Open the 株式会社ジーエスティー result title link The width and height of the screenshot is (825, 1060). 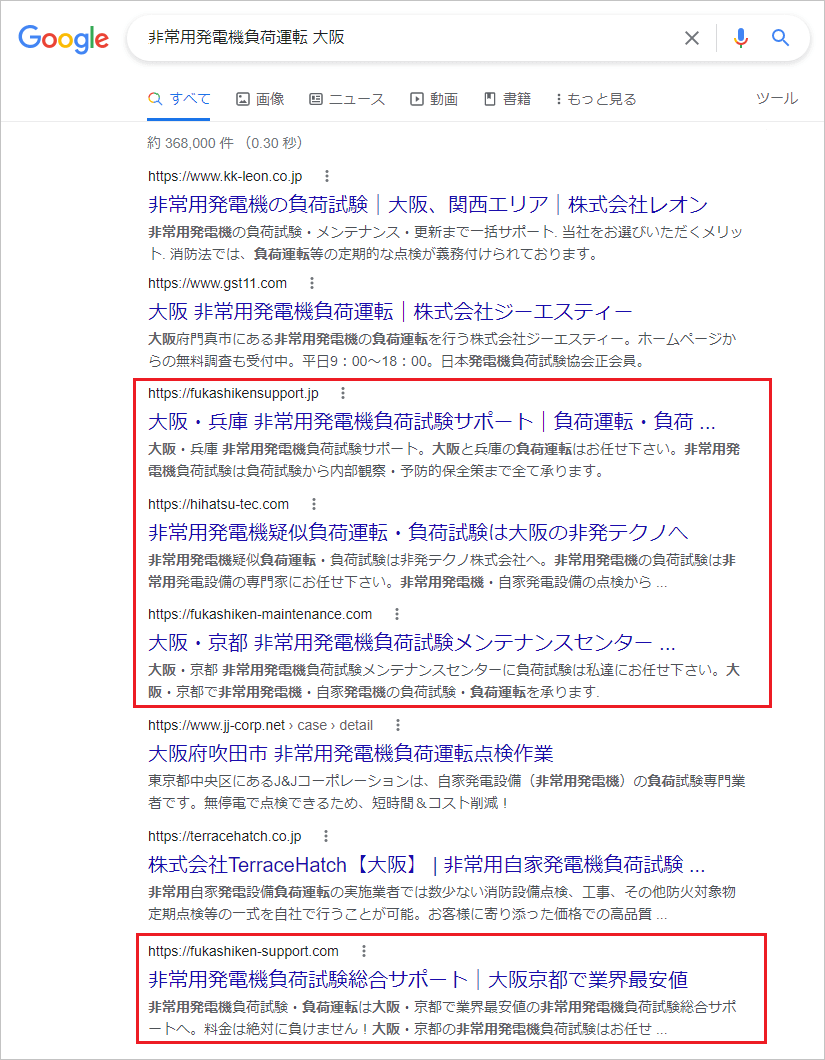pyautogui.click(x=390, y=312)
